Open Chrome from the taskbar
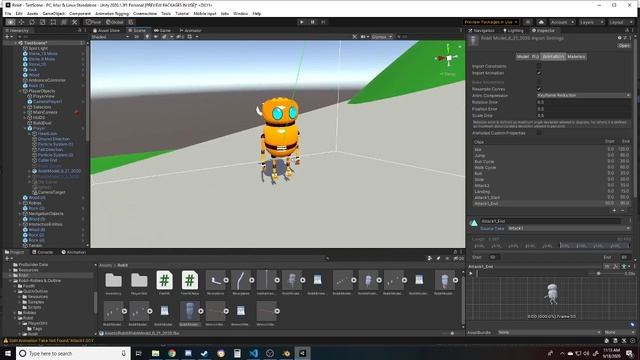Screen dimensions: 640x360 tap(172, 353)
